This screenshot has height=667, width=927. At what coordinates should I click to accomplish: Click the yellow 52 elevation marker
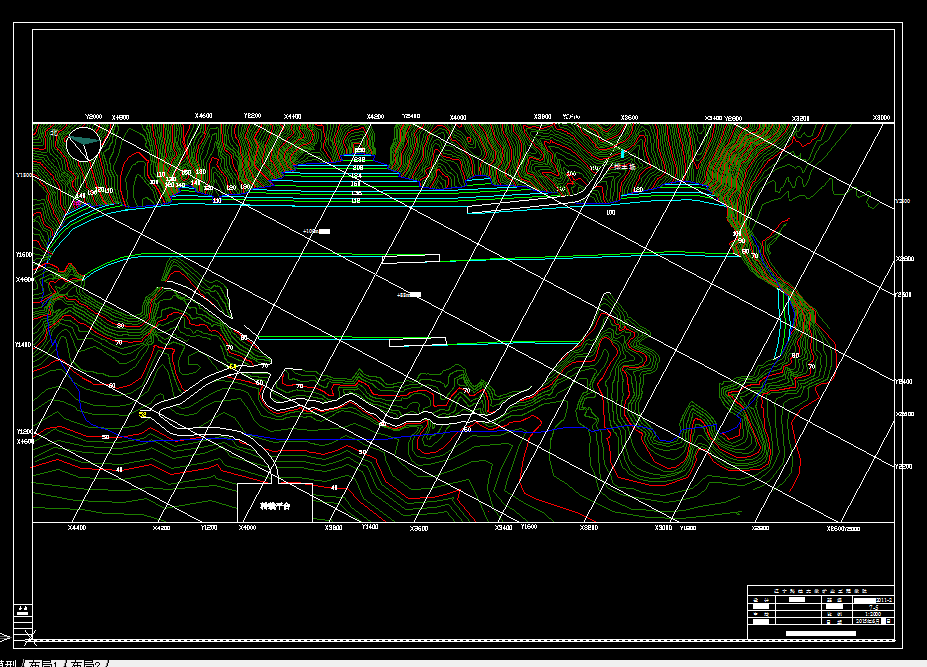click(142, 415)
